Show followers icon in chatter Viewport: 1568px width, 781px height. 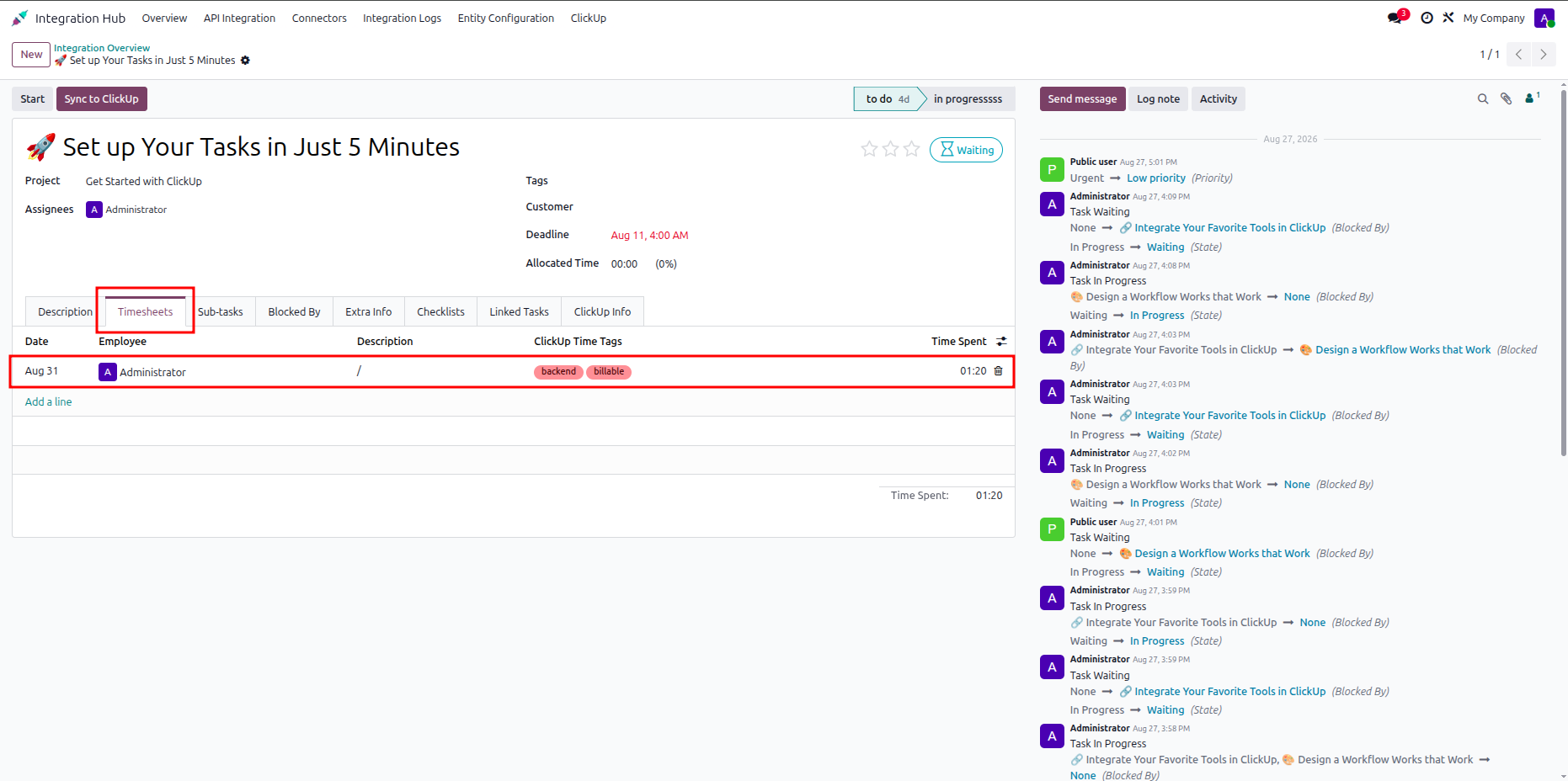tap(1532, 98)
